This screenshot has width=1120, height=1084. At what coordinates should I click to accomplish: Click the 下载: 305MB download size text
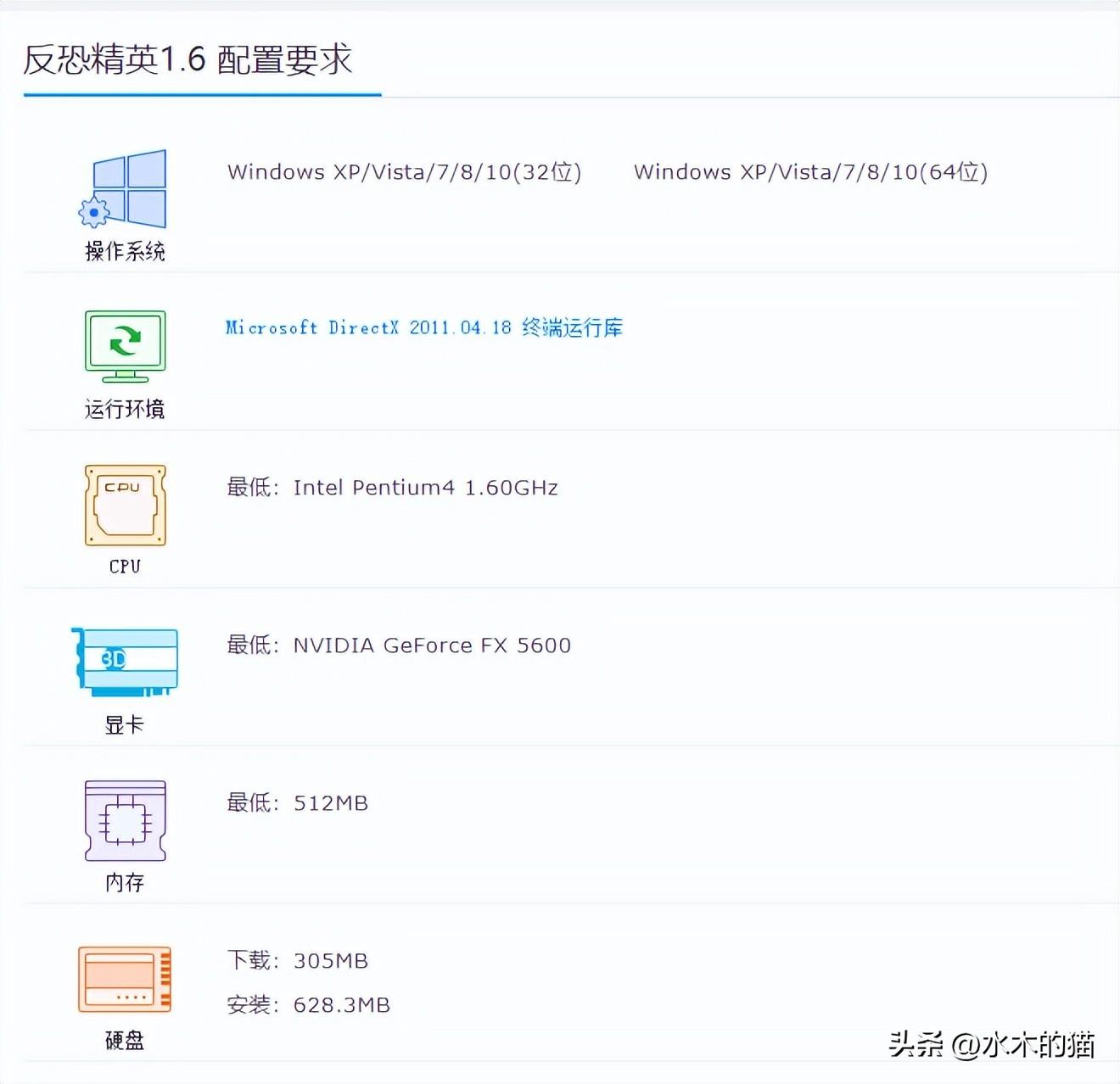point(297,961)
